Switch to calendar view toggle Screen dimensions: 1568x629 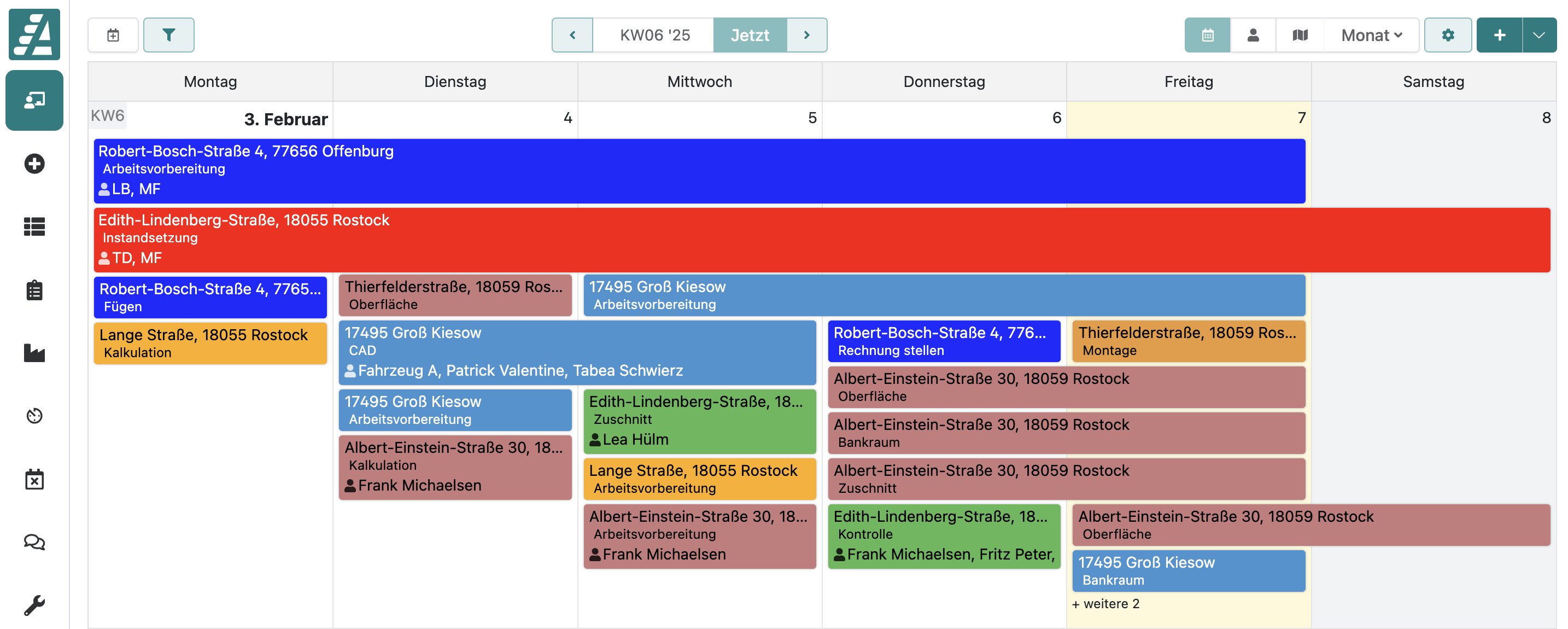[1207, 36]
